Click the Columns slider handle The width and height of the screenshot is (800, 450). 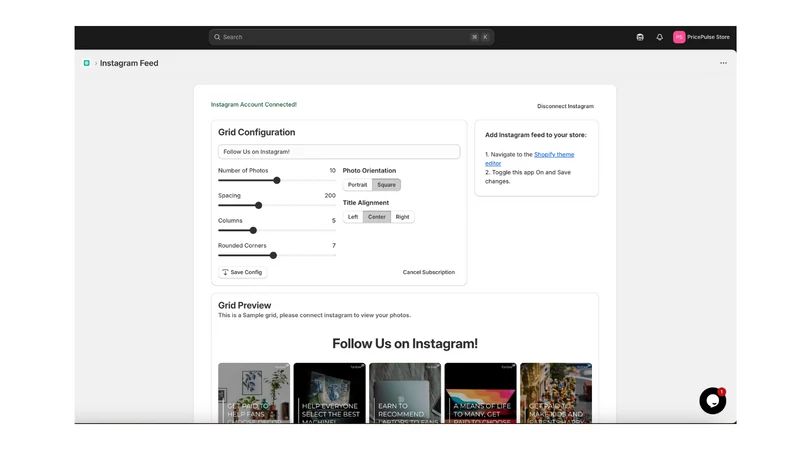click(x=253, y=230)
